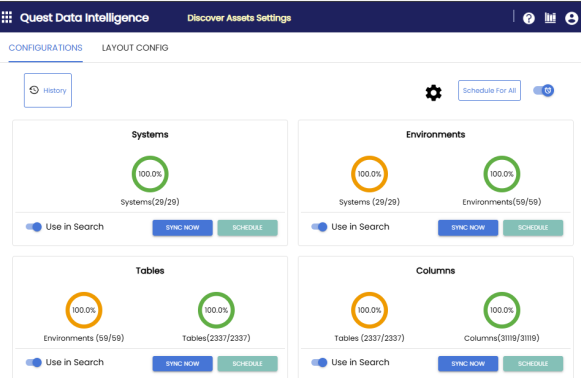
Task: Click orange Tables ring in Columns card
Action: (369, 310)
